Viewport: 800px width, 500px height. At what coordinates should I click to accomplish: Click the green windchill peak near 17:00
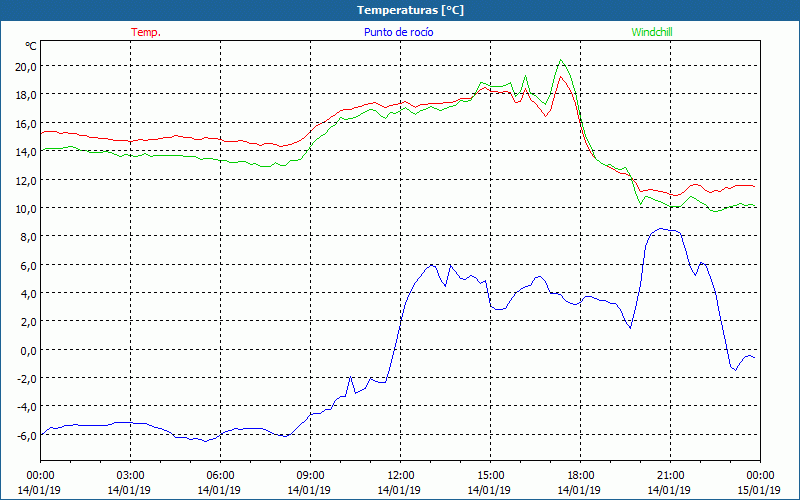[561, 60]
